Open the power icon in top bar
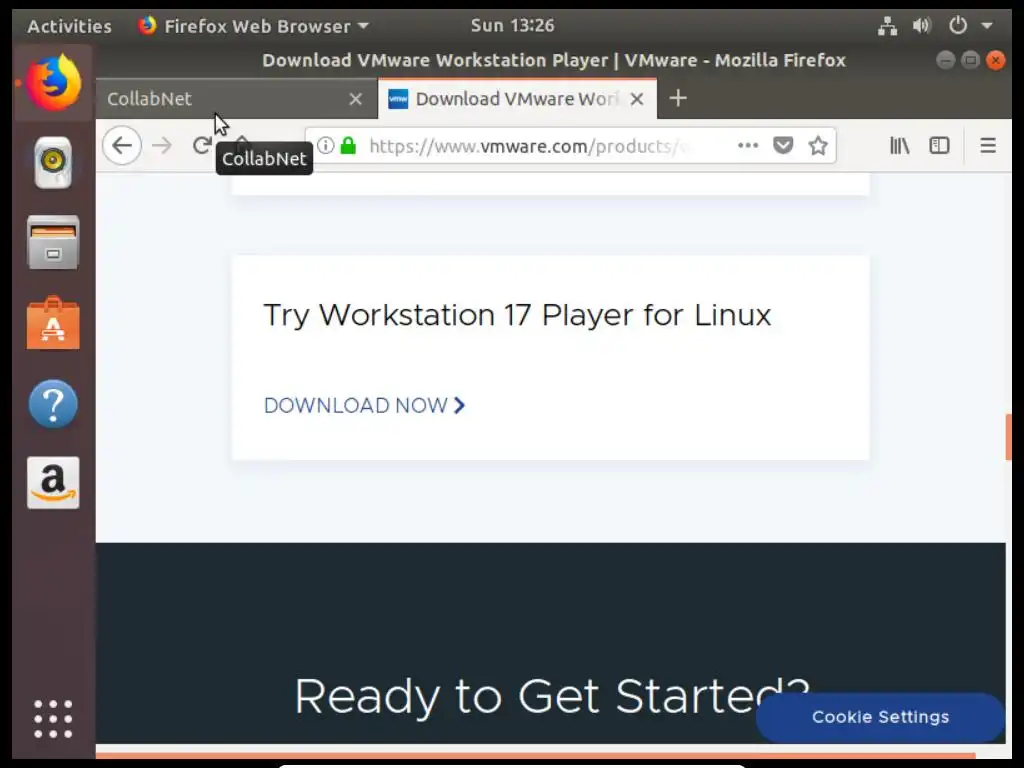Viewport: 1024px width, 768px height. (957, 26)
